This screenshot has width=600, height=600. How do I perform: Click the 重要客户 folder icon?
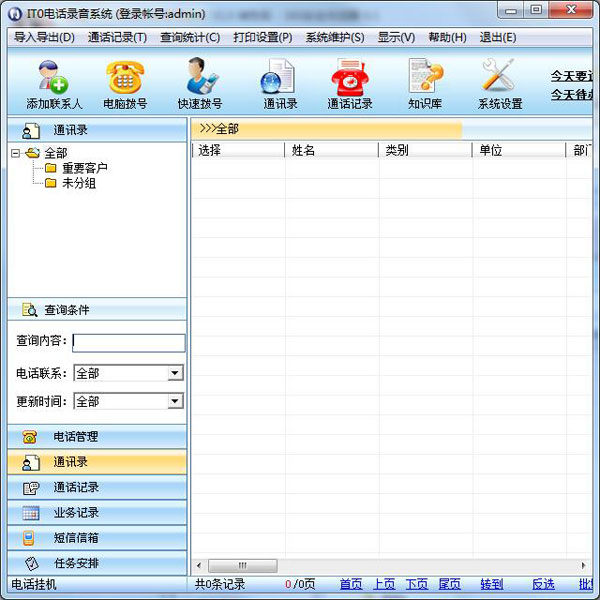point(51,168)
